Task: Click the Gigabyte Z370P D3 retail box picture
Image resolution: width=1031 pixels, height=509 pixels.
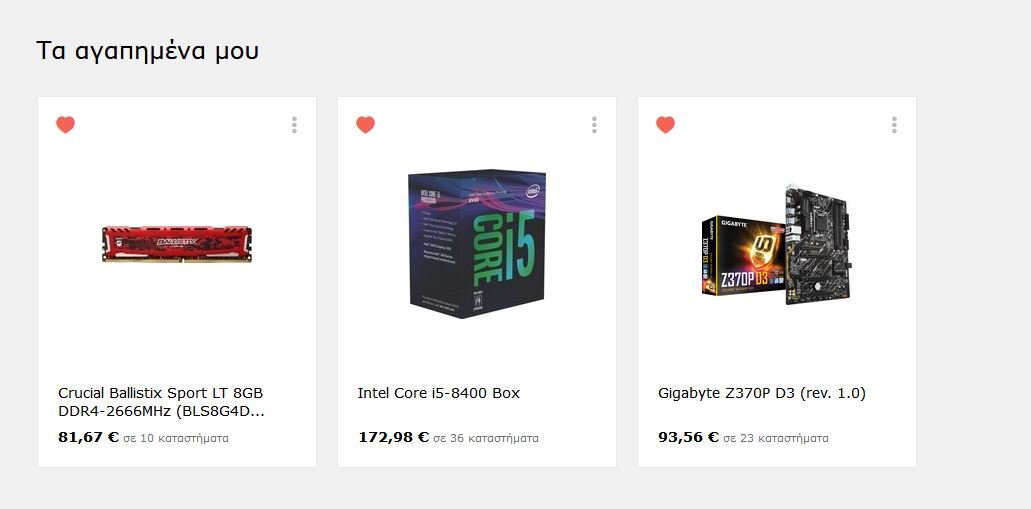Action: click(x=744, y=255)
